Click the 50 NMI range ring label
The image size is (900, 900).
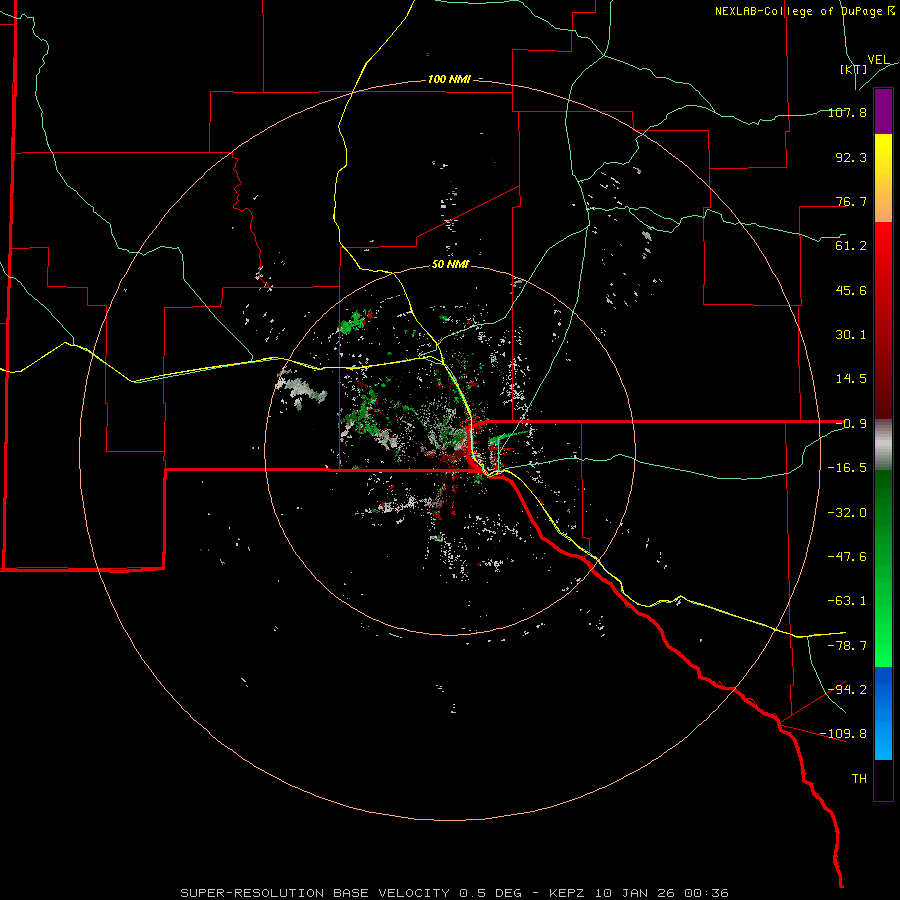point(450,264)
